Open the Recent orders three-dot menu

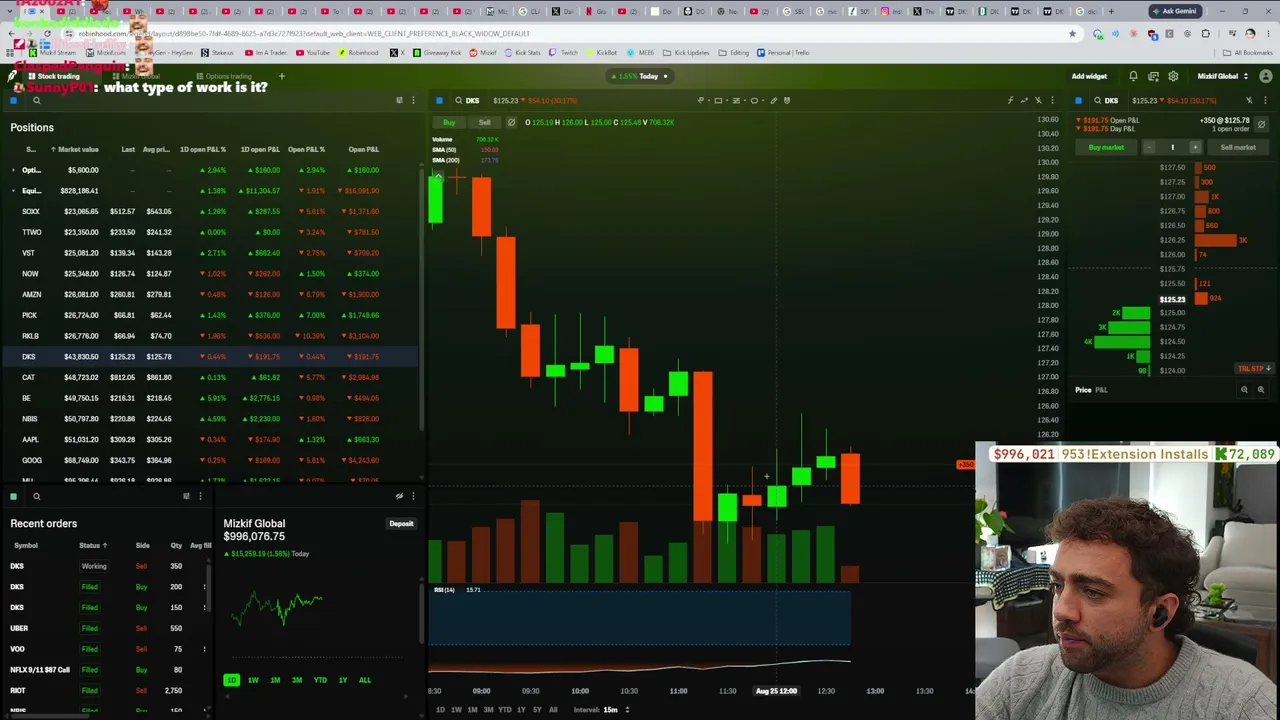pos(200,496)
